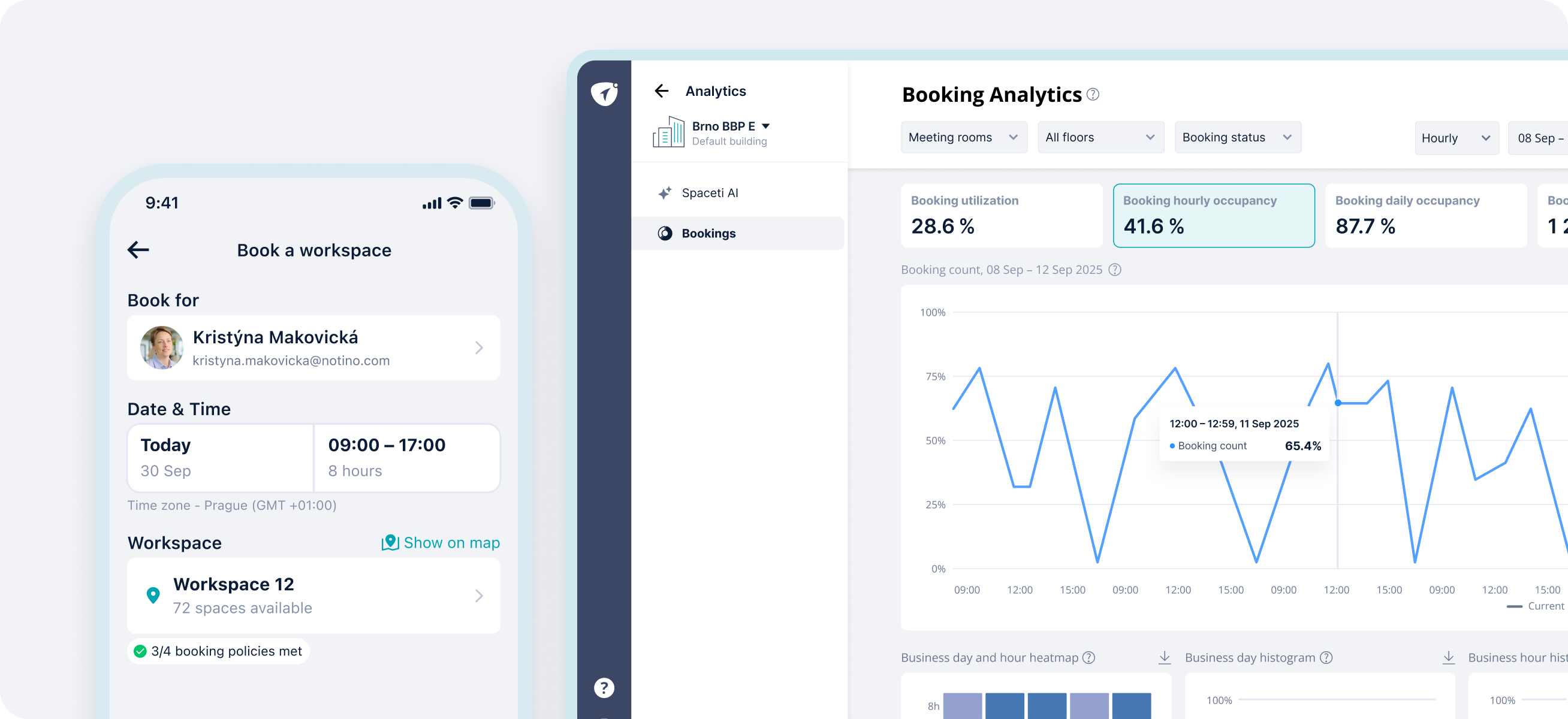This screenshot has width=1568, height=719.
Task: Click help icon beside Business day histogram
Action: (x=1326, y=657)
